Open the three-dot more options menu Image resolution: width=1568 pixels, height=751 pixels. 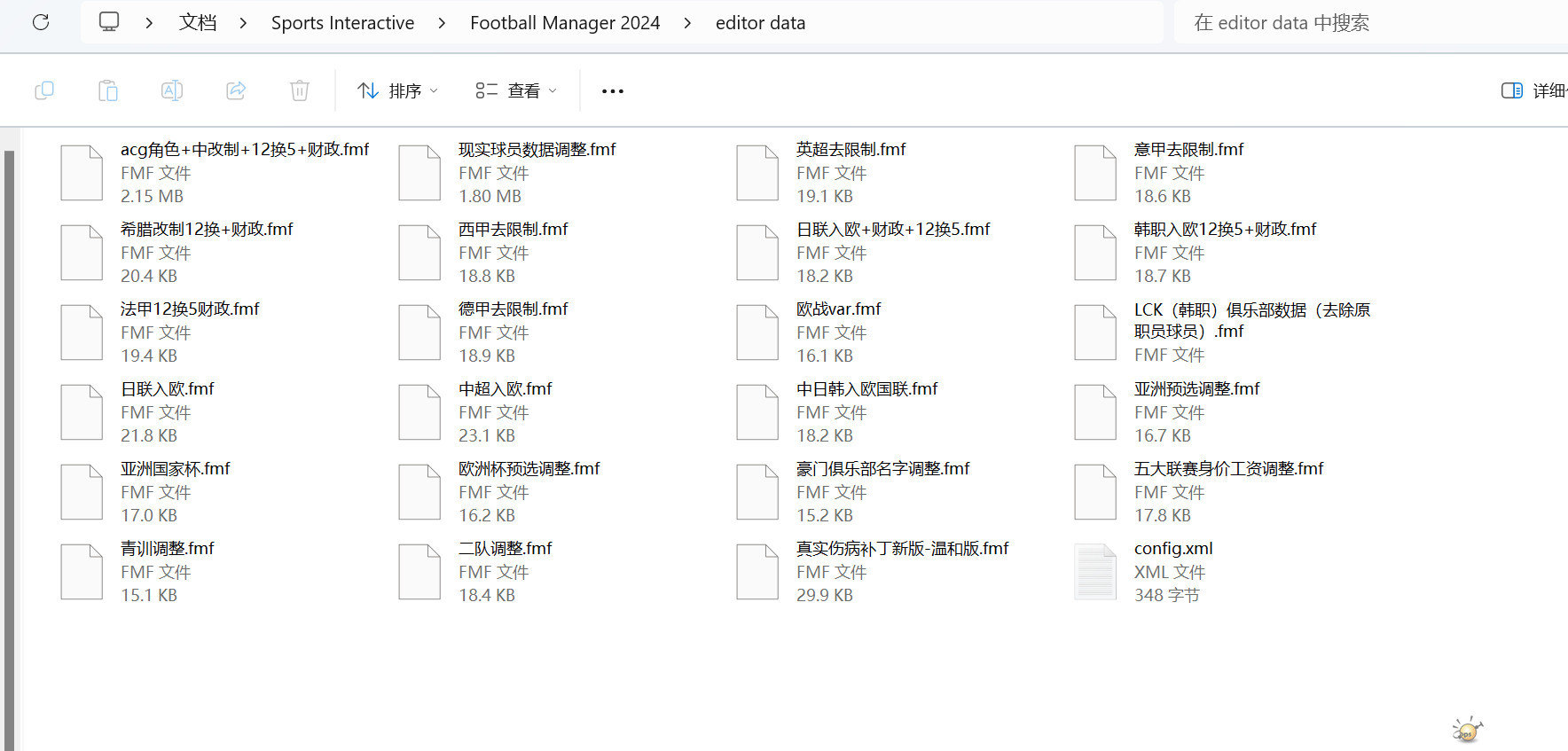(x=612, y=91)
